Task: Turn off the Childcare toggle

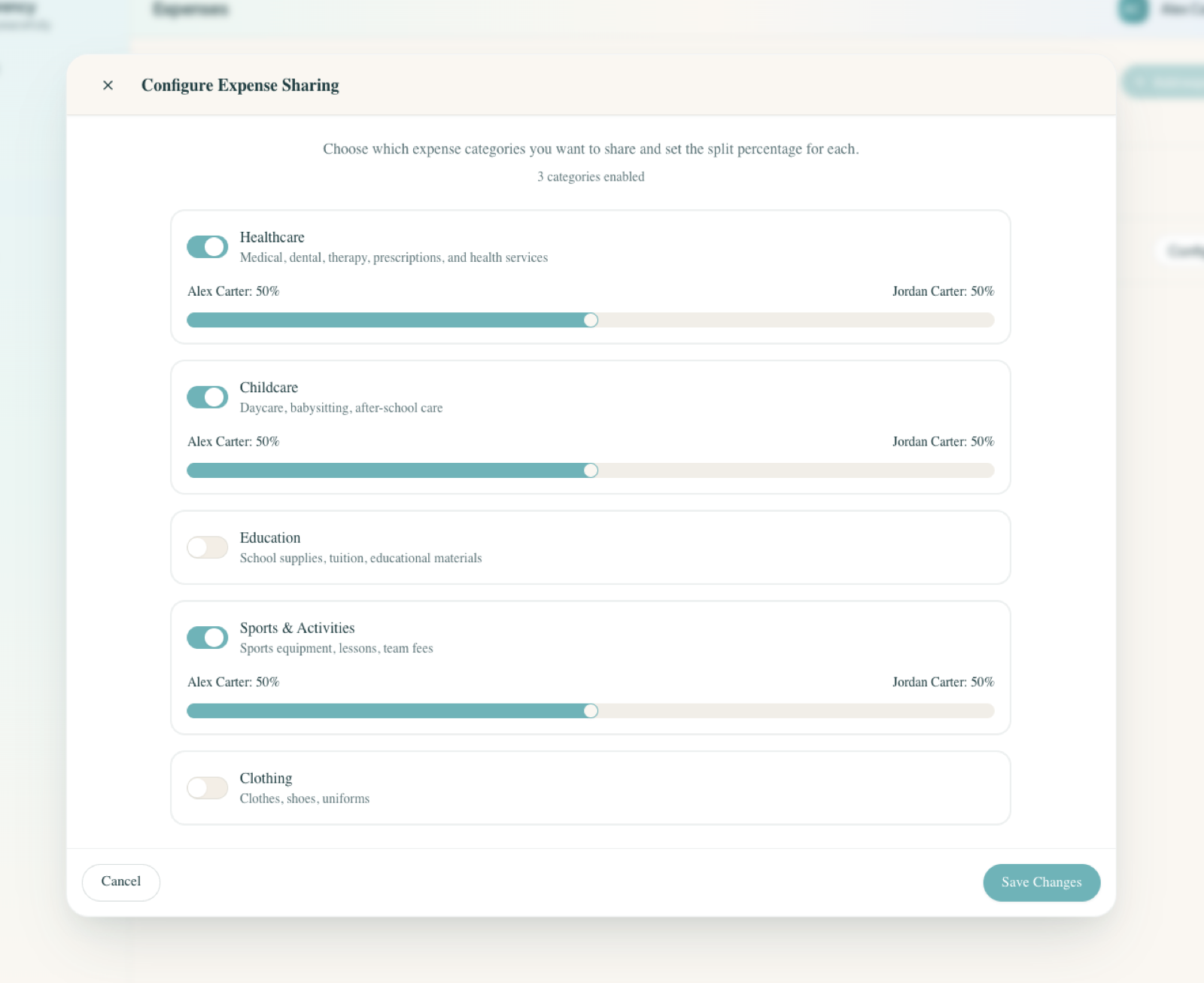Action: pyautogui.click(x=207, y=397)
